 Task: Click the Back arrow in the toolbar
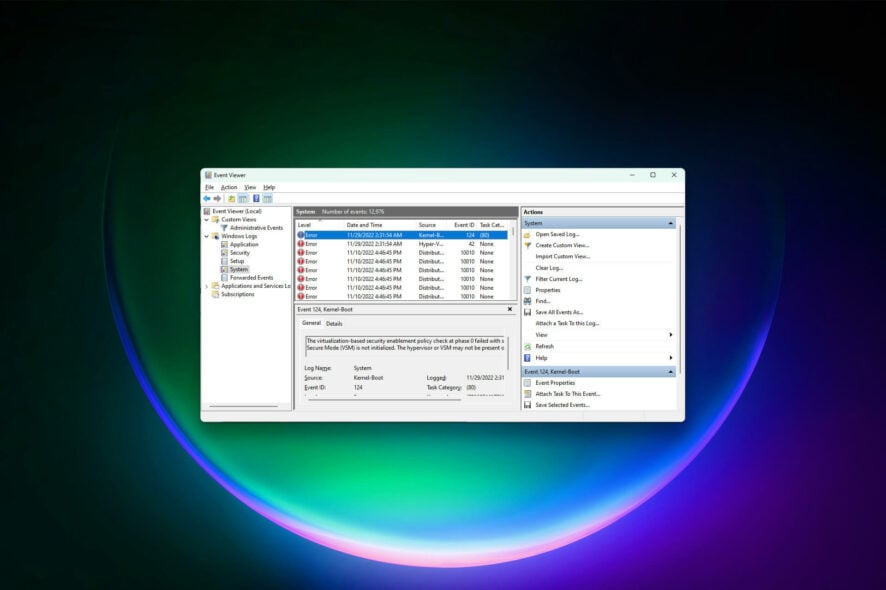coord(207,198)
